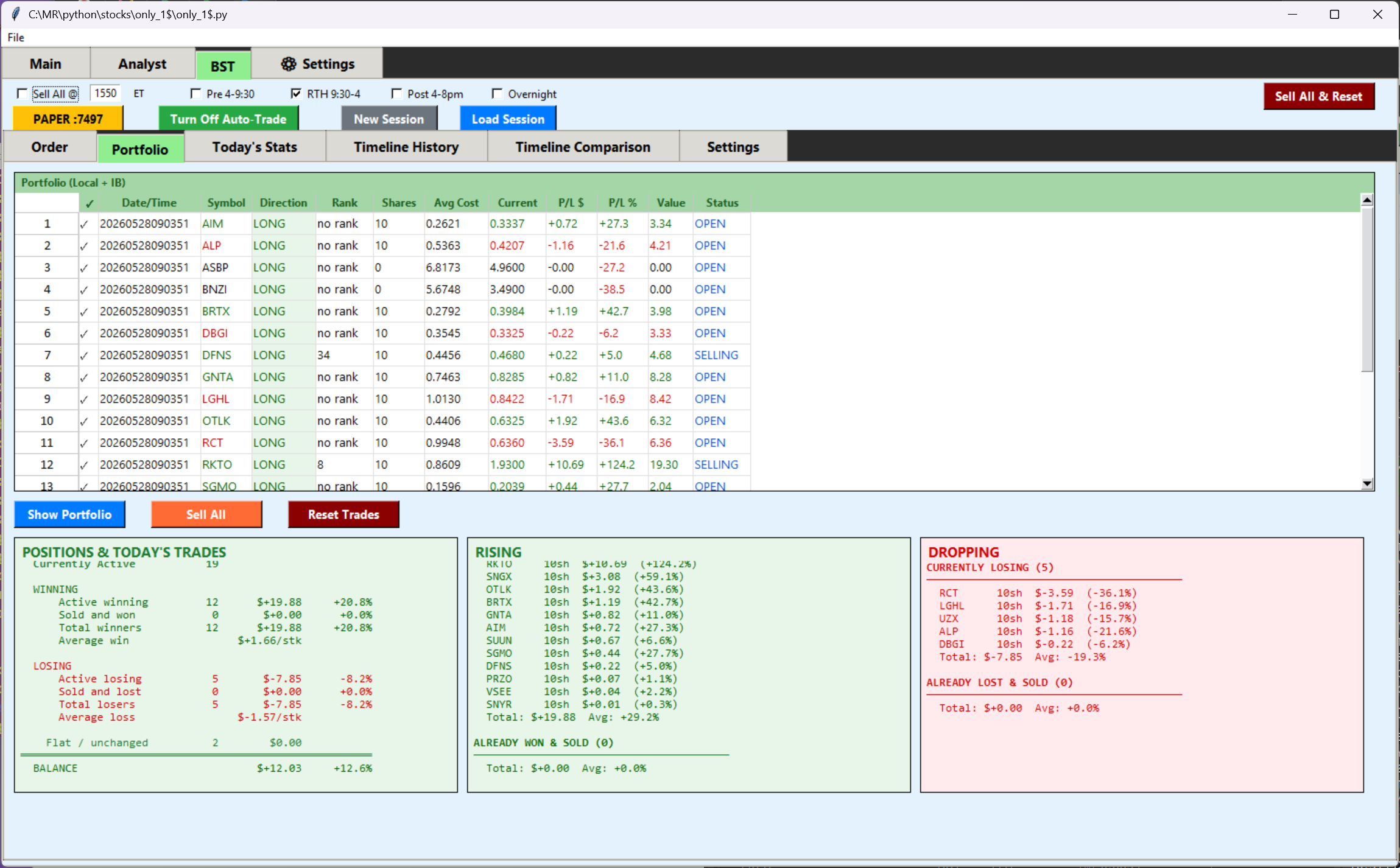Open the Today's Stats tab
Viewport: 1400px width, 868px height.
(x=255, y=147)
